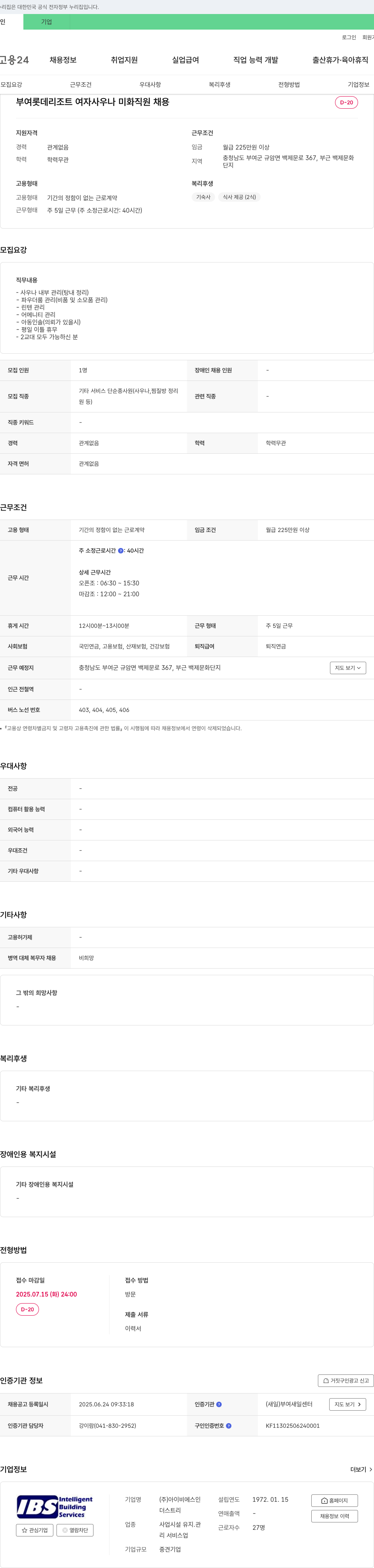Click help icon next to 주 소정근로시간
The image size is (374, 1568).
(x=121, y=551)
